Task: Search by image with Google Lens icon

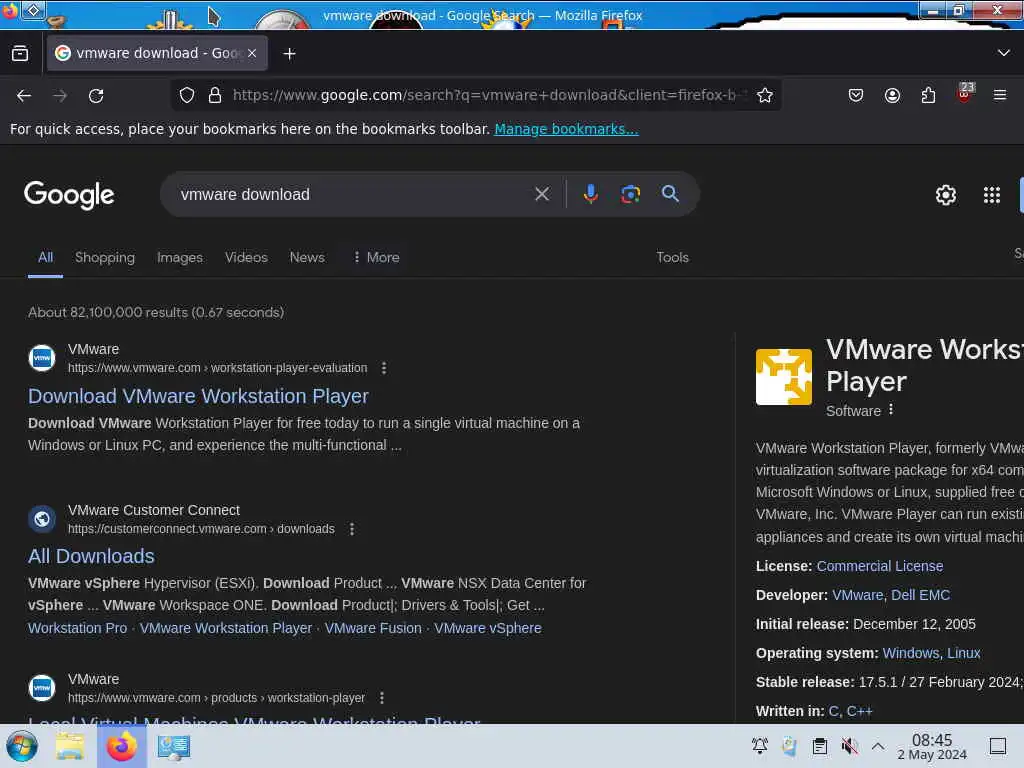Action: 630,194
